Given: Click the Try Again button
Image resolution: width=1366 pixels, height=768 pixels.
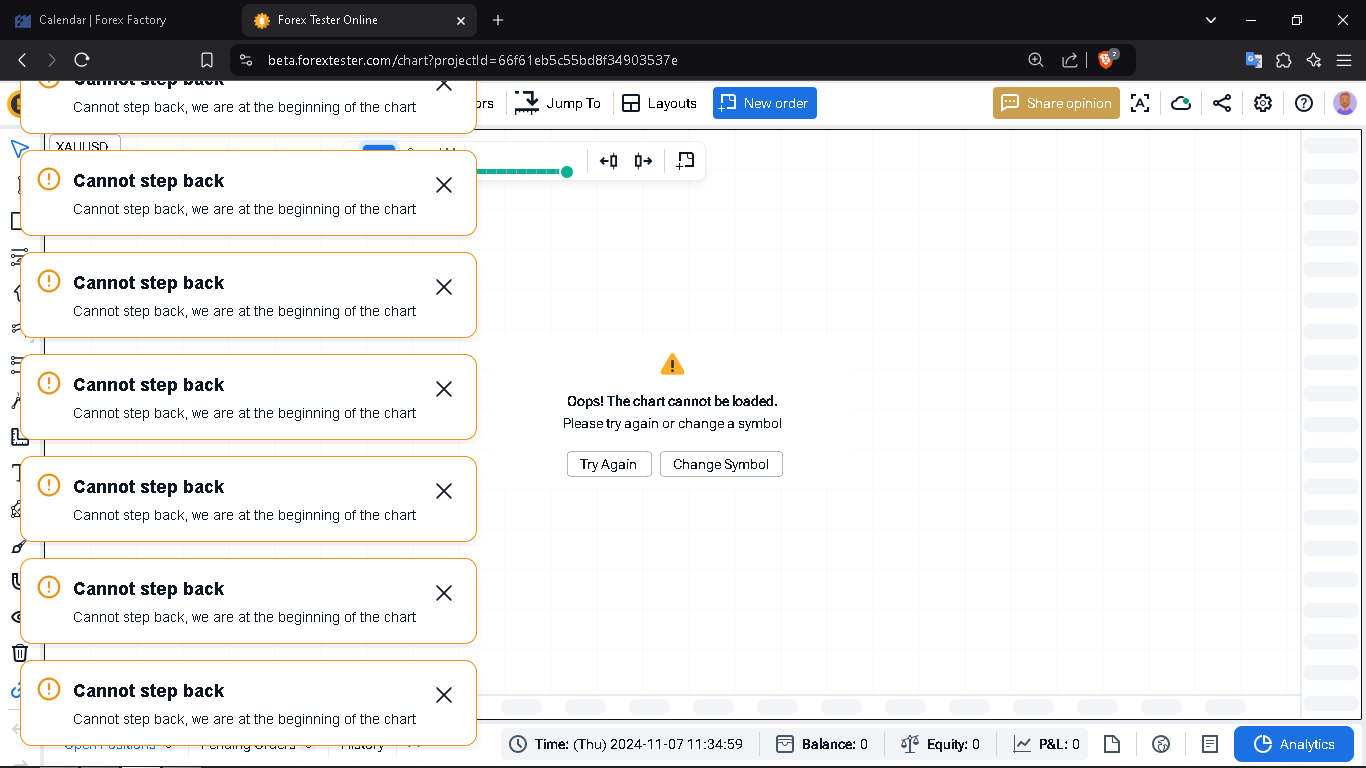Looking at the screenshot, I should point(609,464).
